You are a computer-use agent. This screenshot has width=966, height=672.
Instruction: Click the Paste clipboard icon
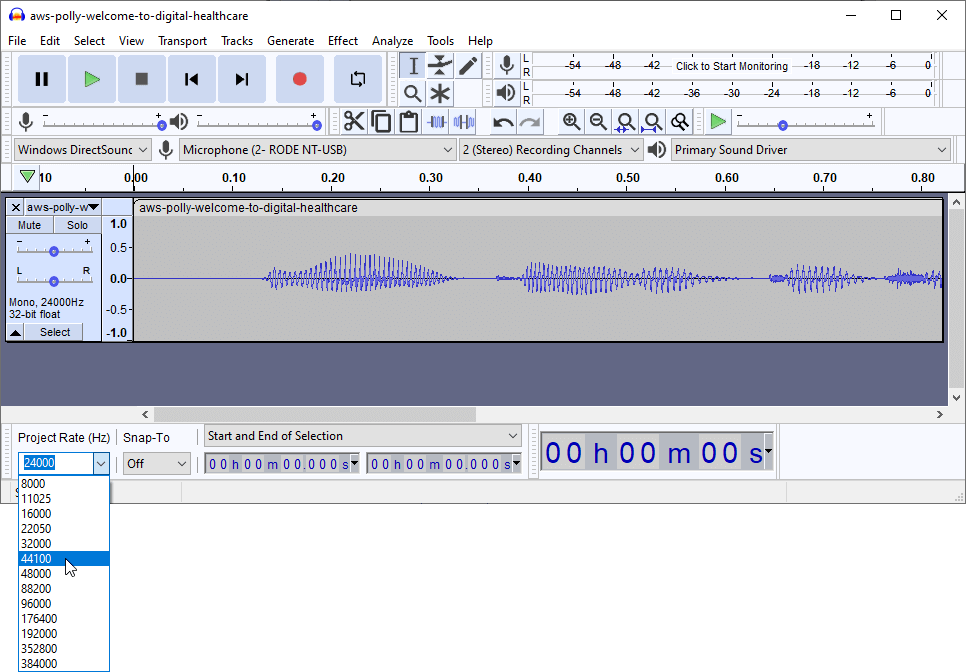point(408,121)
